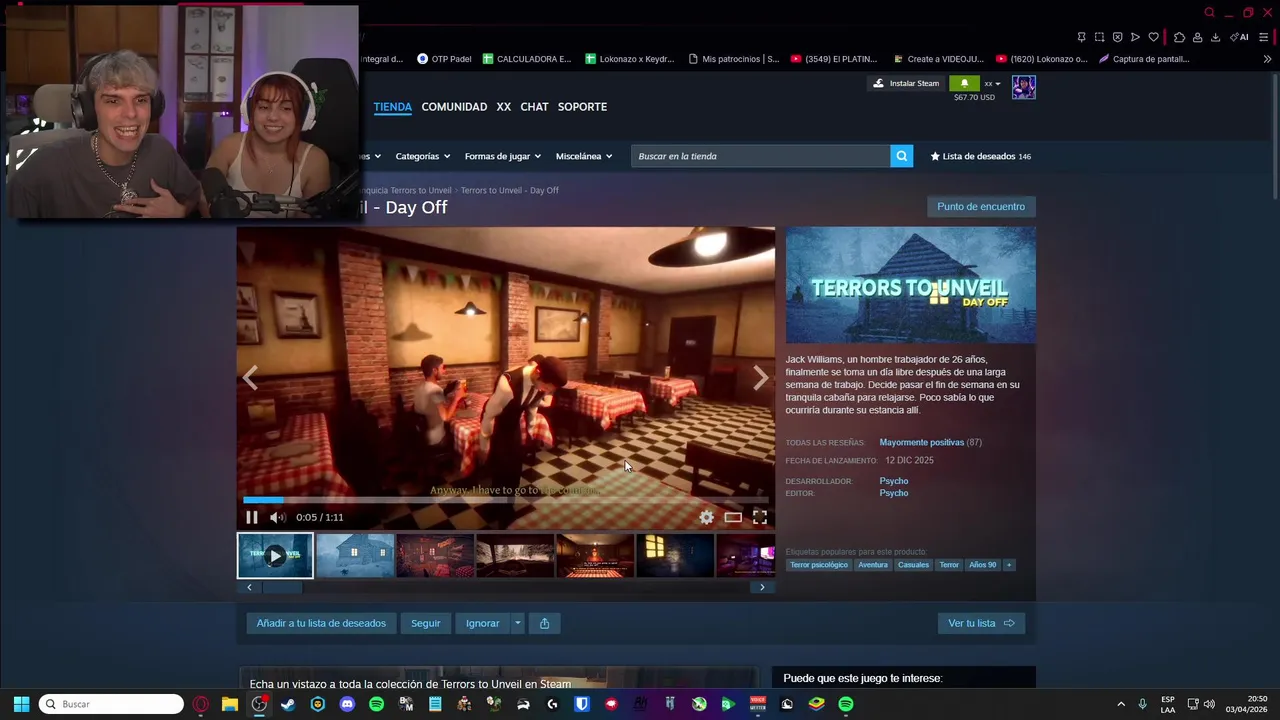This screenshot has height=720, width=1280.
Task: Show hidden system tray icons
Action: (x=1120, y=704)
